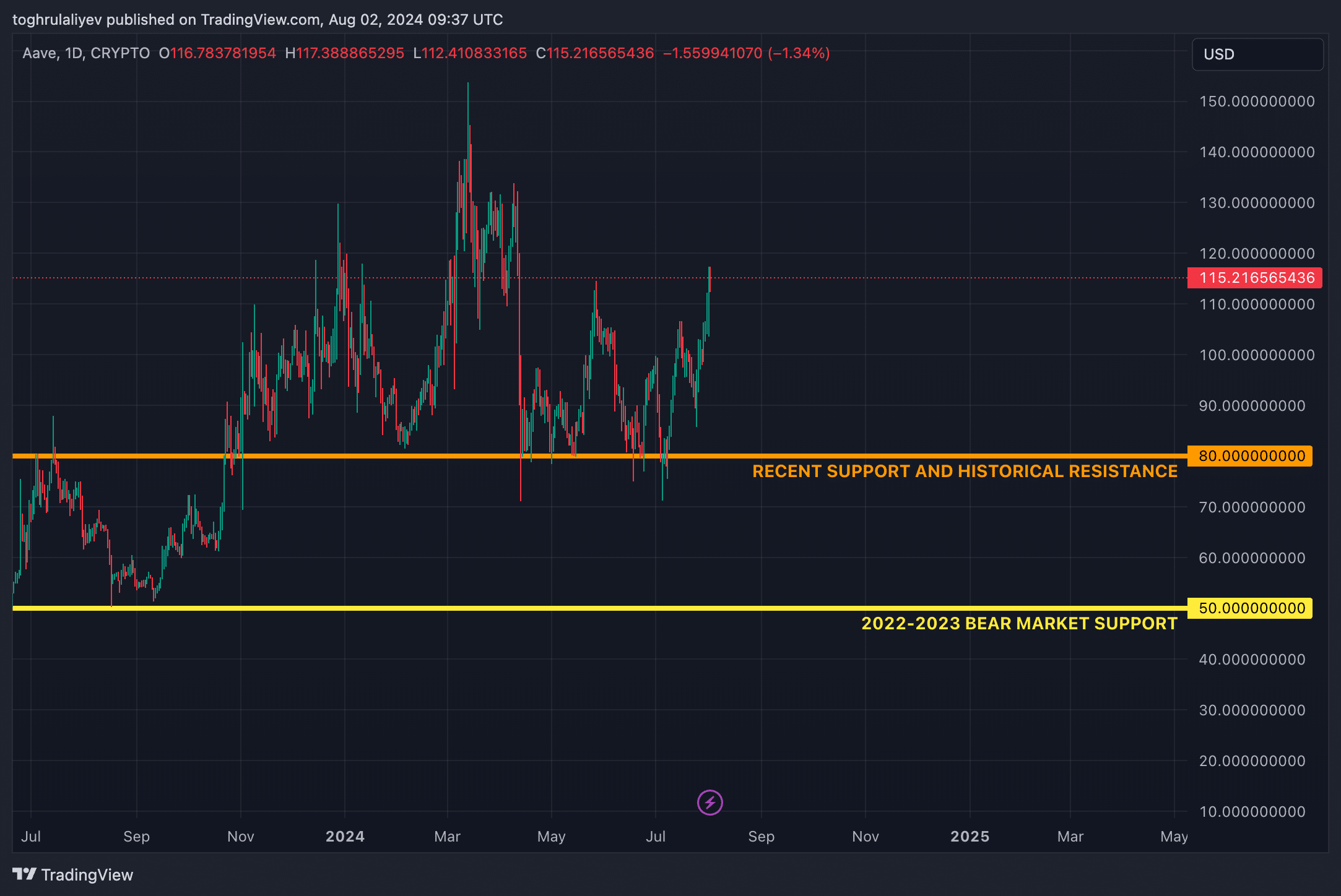Click the 40.000000000 price axis label
Viewport: 1341px width, 896px height.
pyautogui.click(x=1252, y=660)
